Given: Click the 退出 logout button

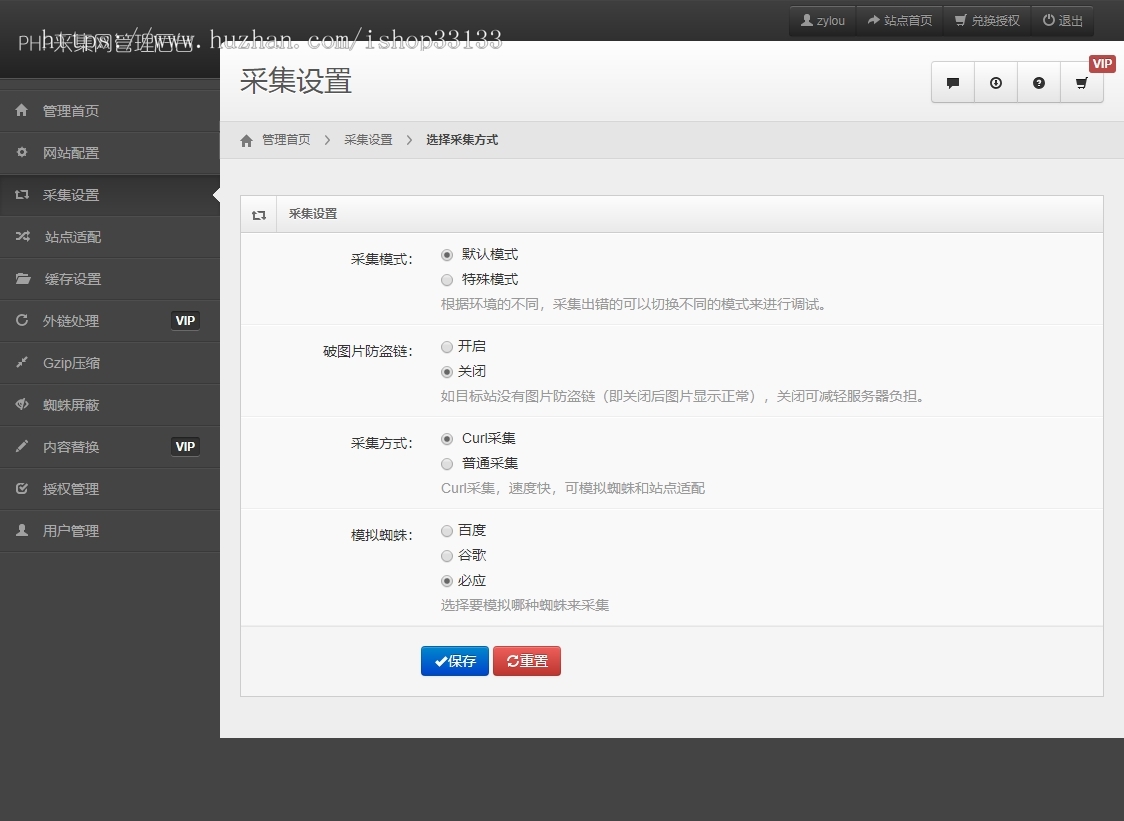Looking at the screenshot, I should pyautogui.click(x=1062, y=21).
